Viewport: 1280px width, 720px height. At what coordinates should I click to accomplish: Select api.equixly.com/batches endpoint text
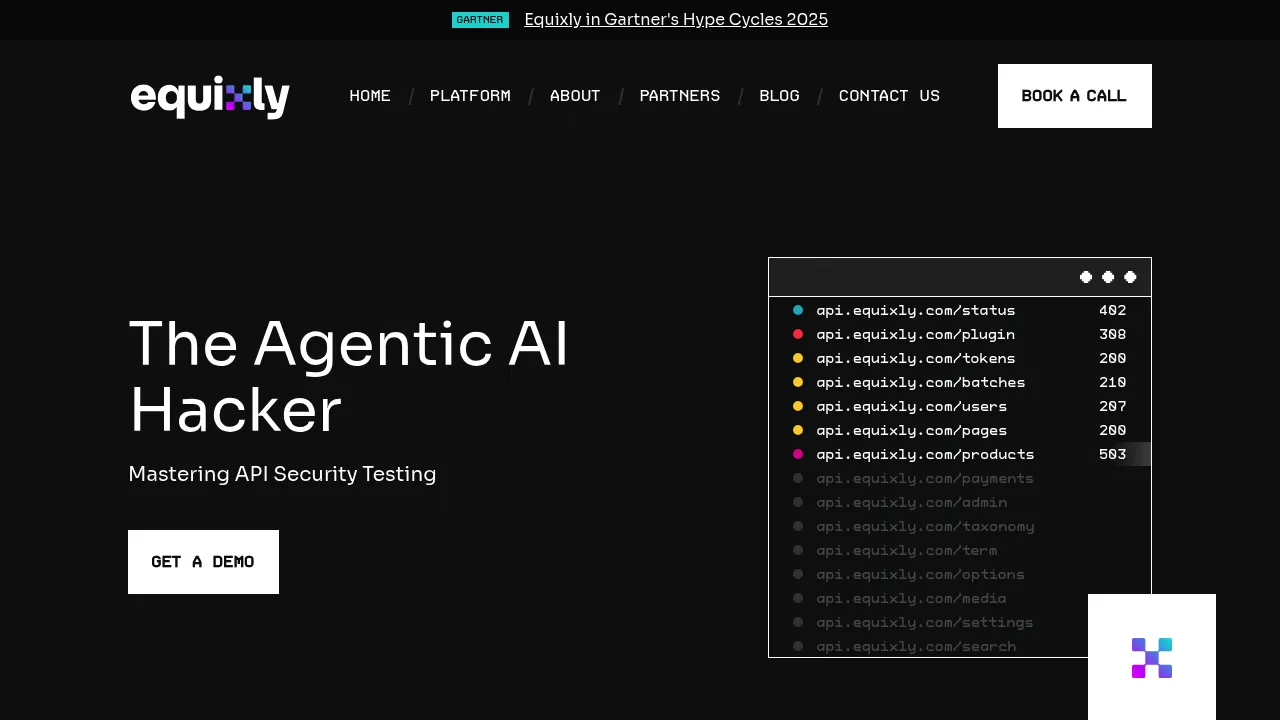[x=921, y=382]
